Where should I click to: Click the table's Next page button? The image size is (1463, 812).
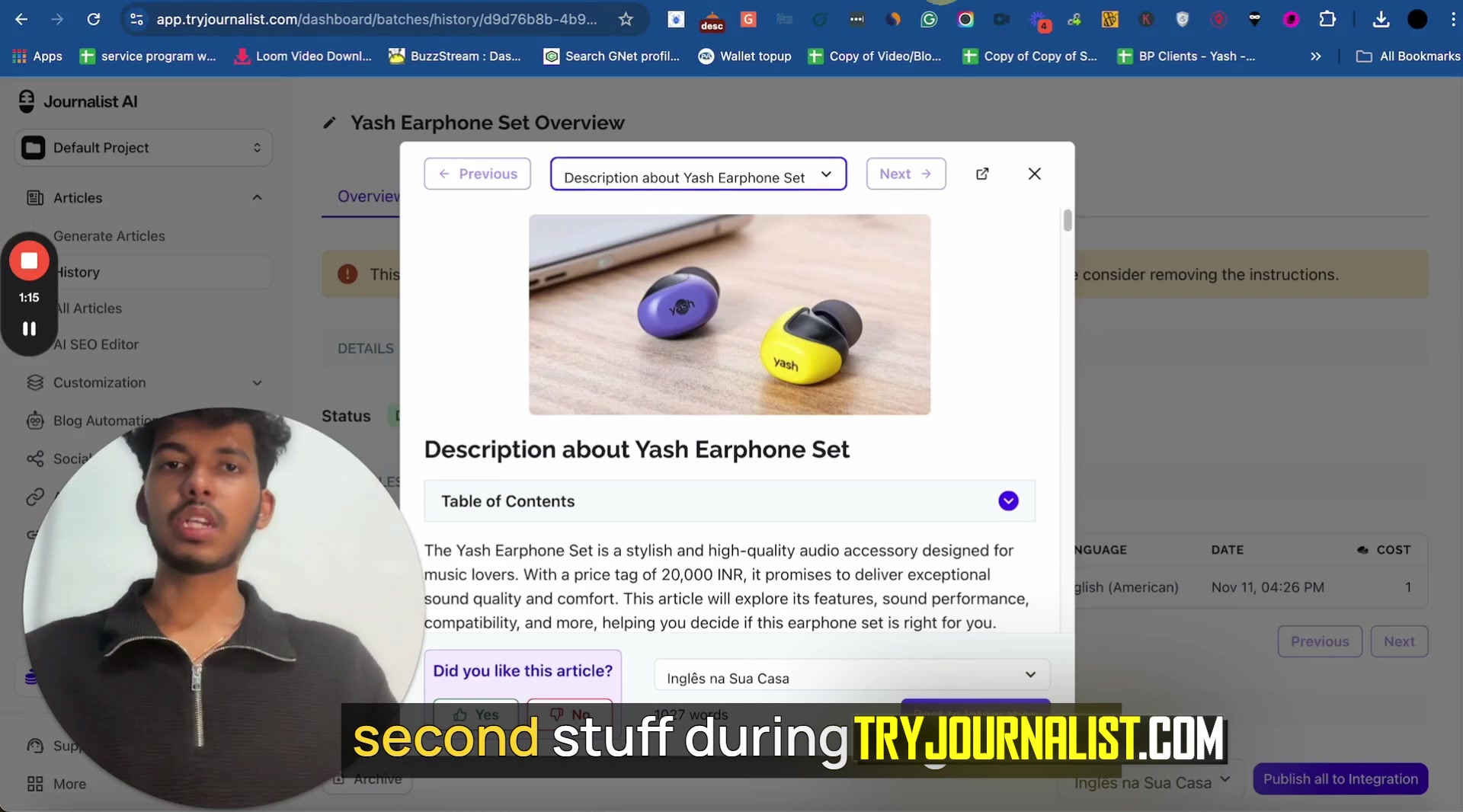[1399, 641]
